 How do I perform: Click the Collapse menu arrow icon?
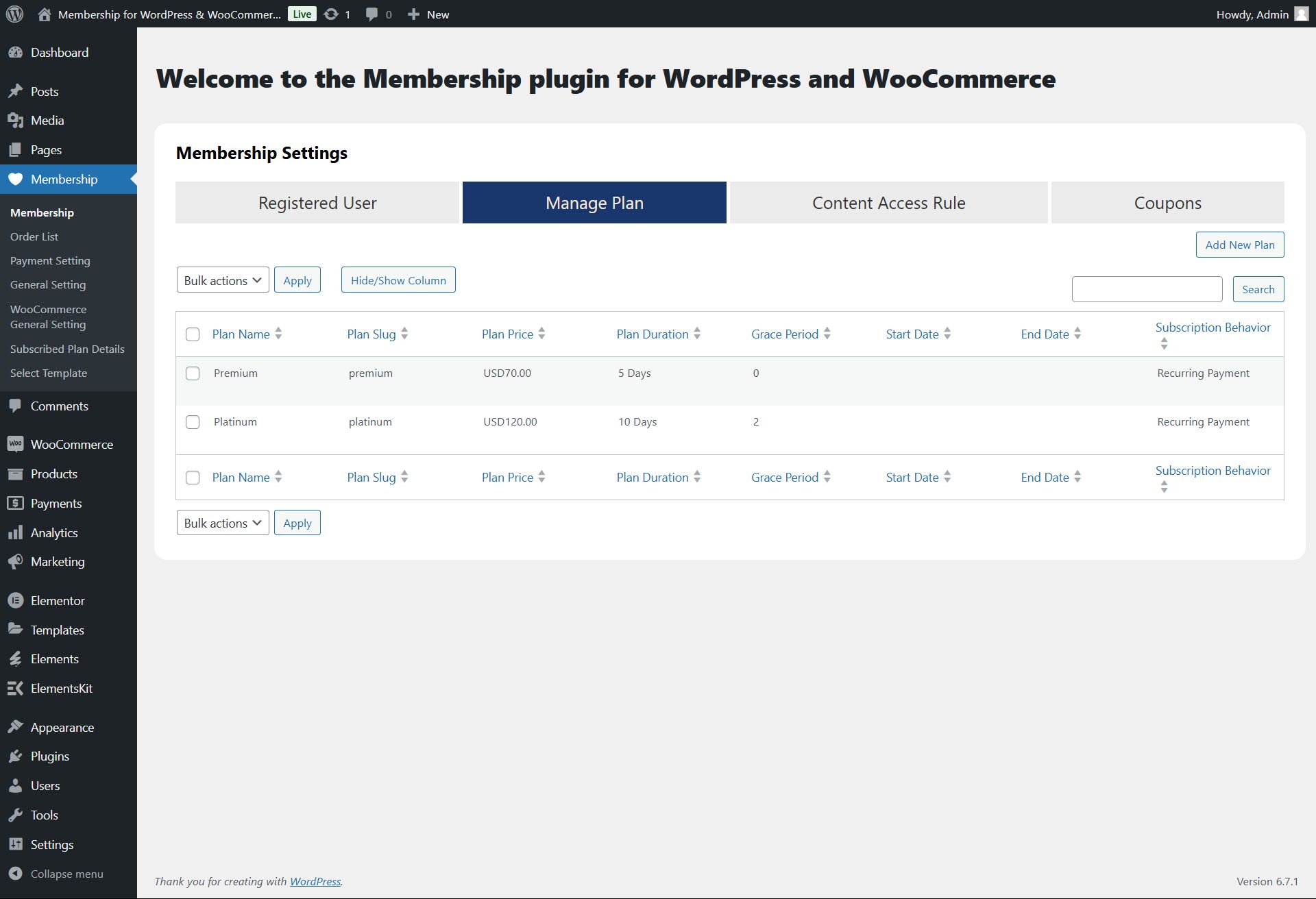click(x=15, y=874)
